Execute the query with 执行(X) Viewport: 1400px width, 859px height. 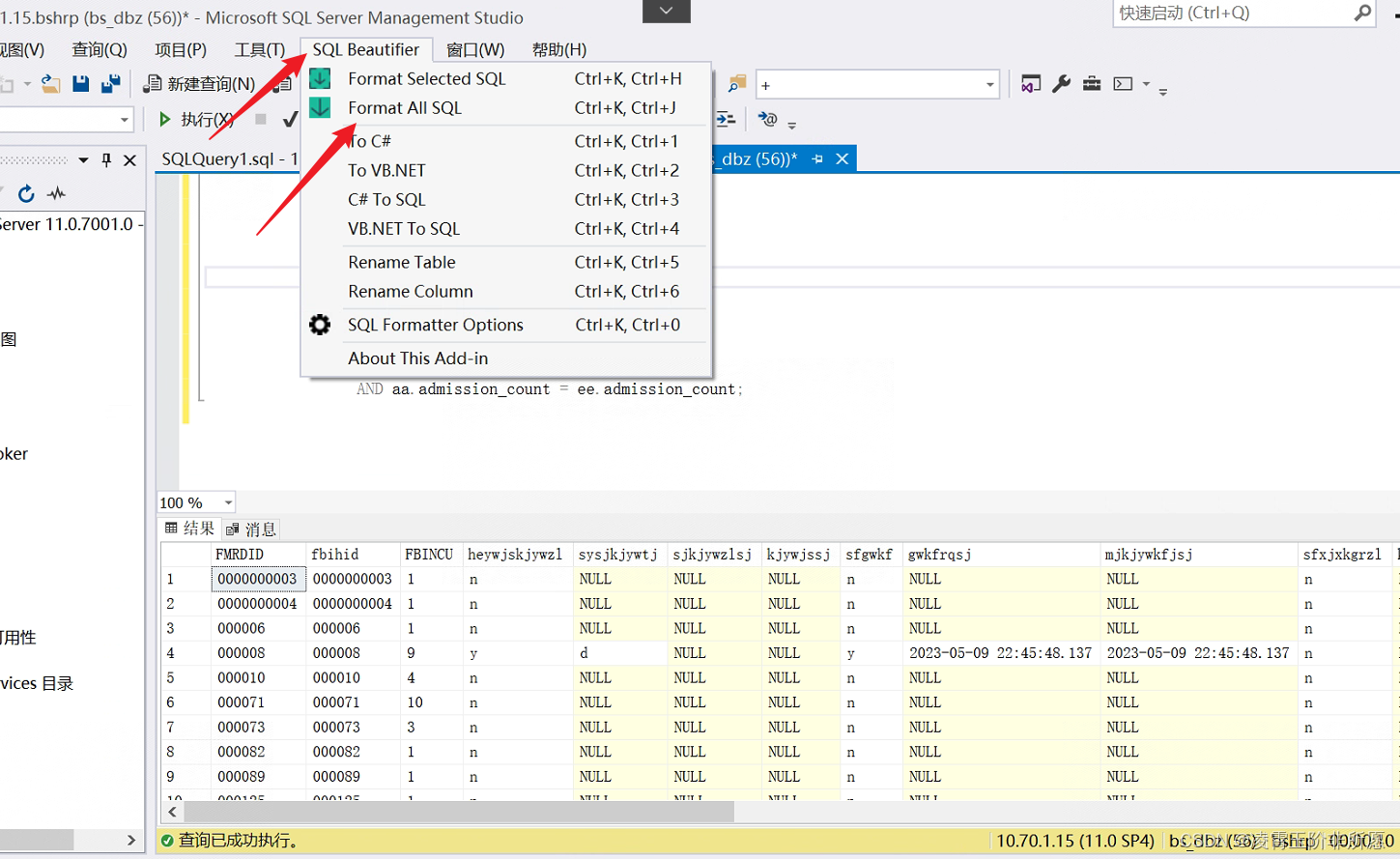click(196, 120)
